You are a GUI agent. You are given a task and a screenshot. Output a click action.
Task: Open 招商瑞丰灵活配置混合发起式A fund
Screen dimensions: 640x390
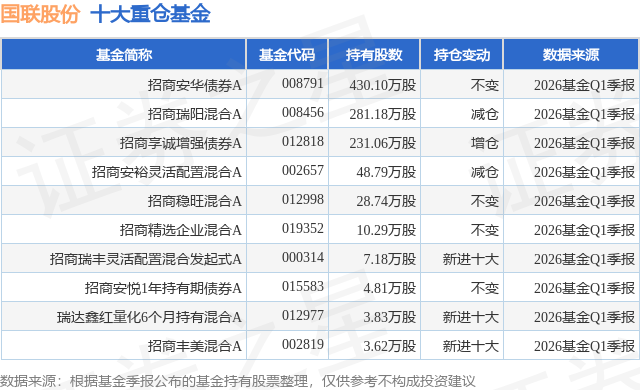pyautogui.click(x=146, y=259)
